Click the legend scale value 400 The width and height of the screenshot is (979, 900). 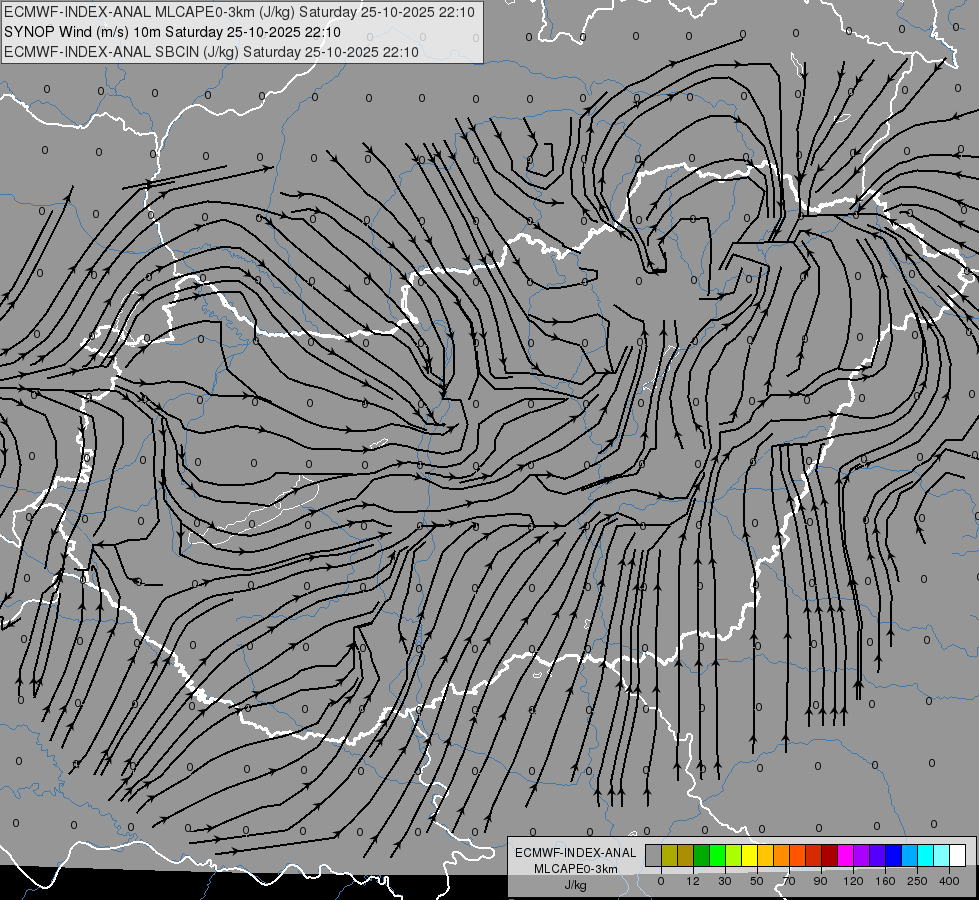tap(949, 881)
